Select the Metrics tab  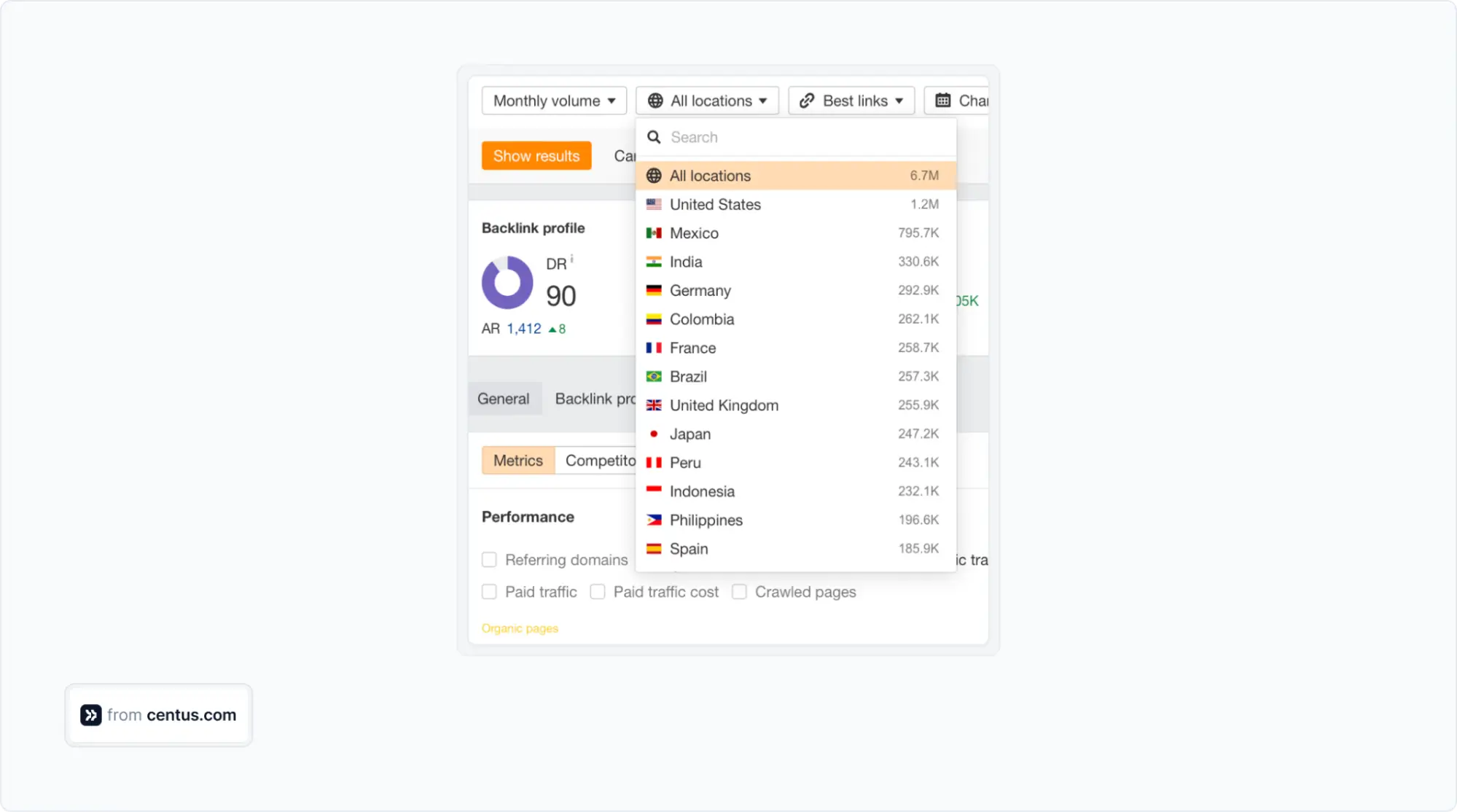[x=517, y=460]
